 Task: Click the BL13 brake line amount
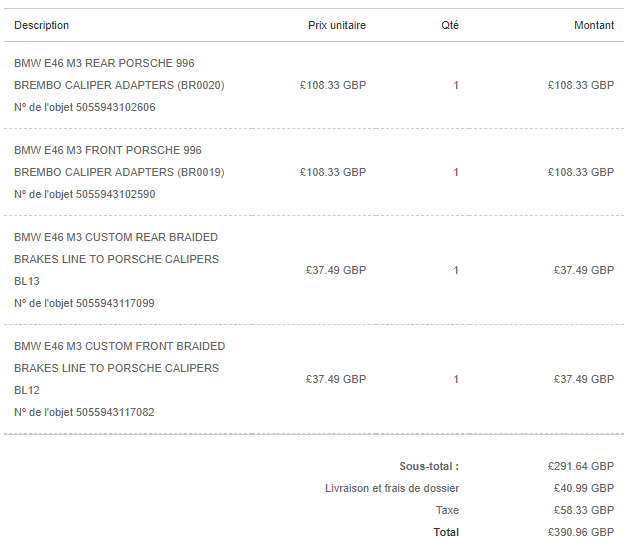coord(584,270)
